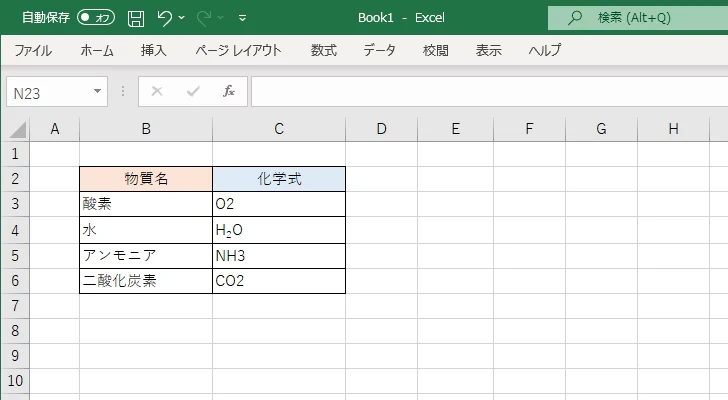The width and height of the screenshot is (728, 400).
Task: Select the cell containing アンモニア
Action: pyautogui.click(x=146, y=256)
